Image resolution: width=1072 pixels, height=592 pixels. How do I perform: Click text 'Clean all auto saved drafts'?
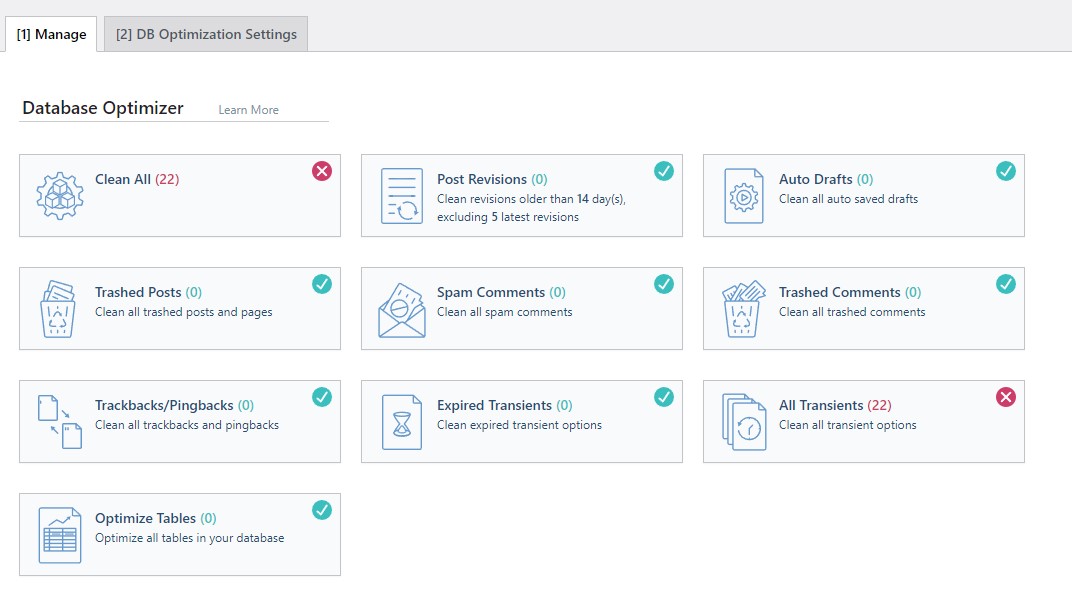pos(848,199)
